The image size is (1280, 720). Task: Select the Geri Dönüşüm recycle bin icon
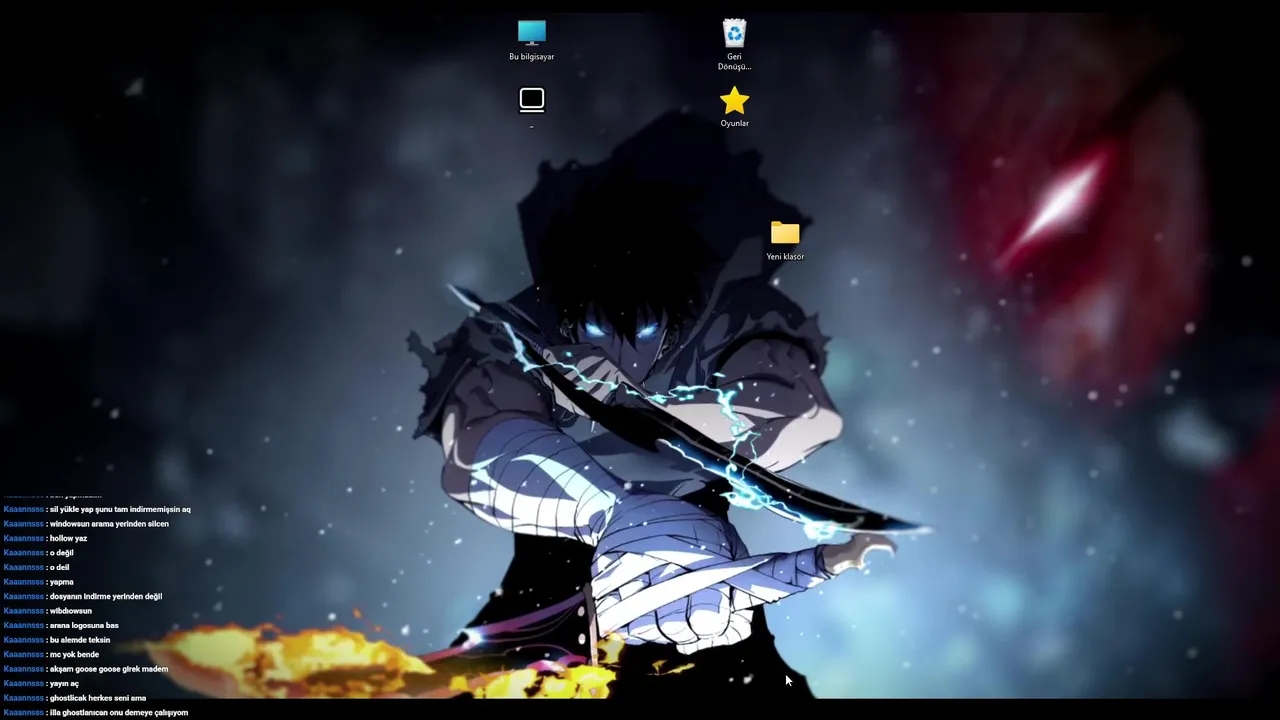[734, 45]
